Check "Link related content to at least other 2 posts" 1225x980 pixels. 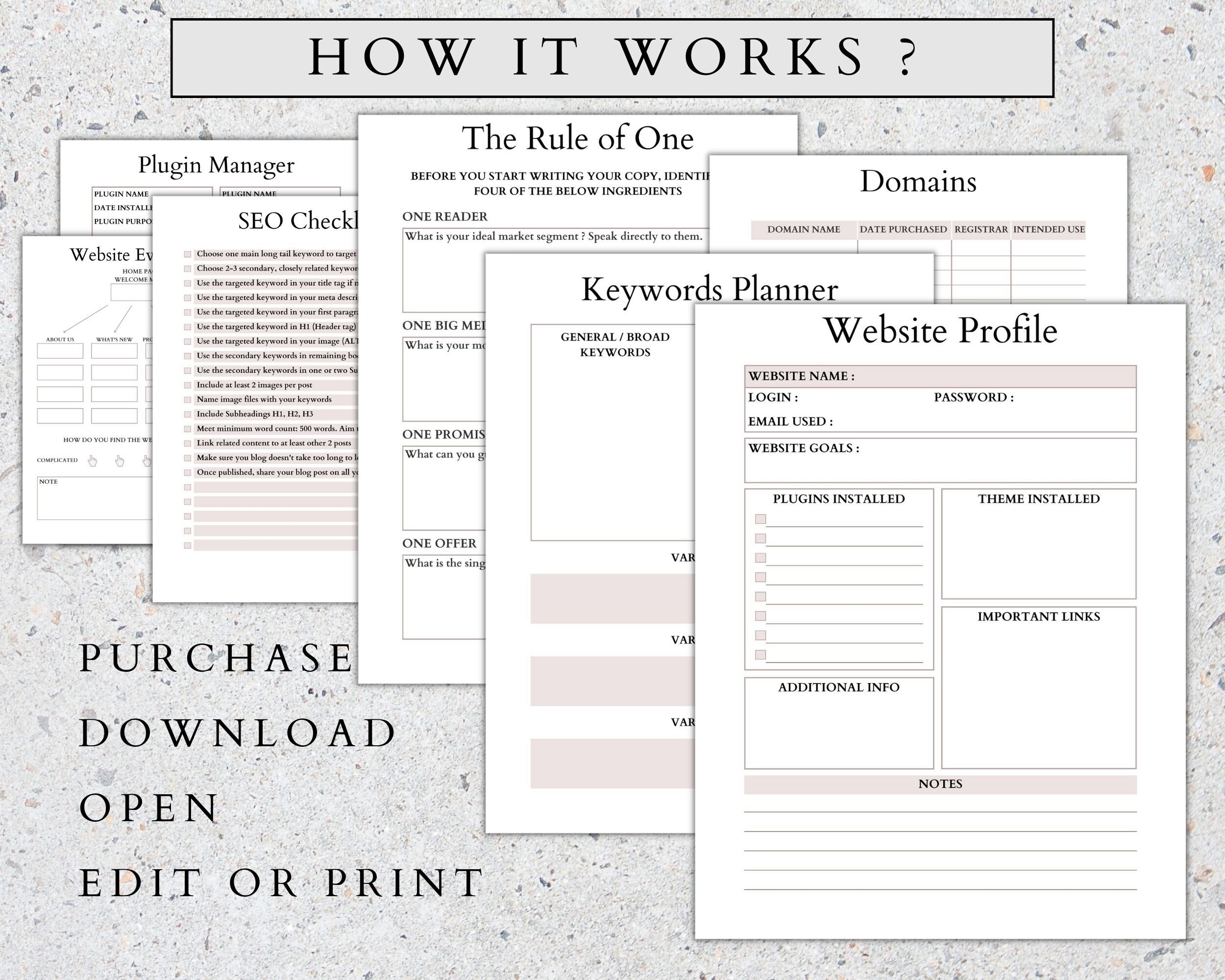point(188,443)
